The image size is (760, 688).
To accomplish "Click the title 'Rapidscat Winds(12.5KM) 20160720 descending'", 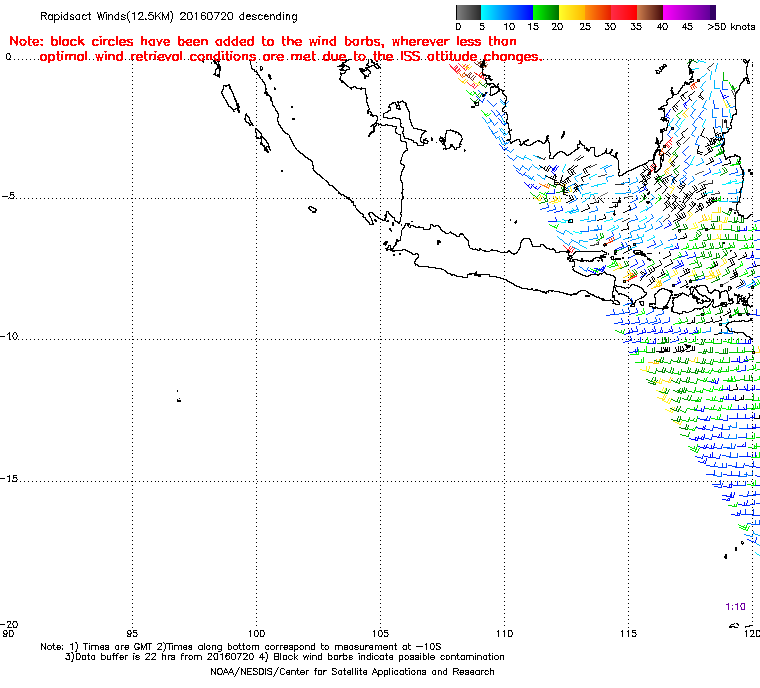I will 169,16.
